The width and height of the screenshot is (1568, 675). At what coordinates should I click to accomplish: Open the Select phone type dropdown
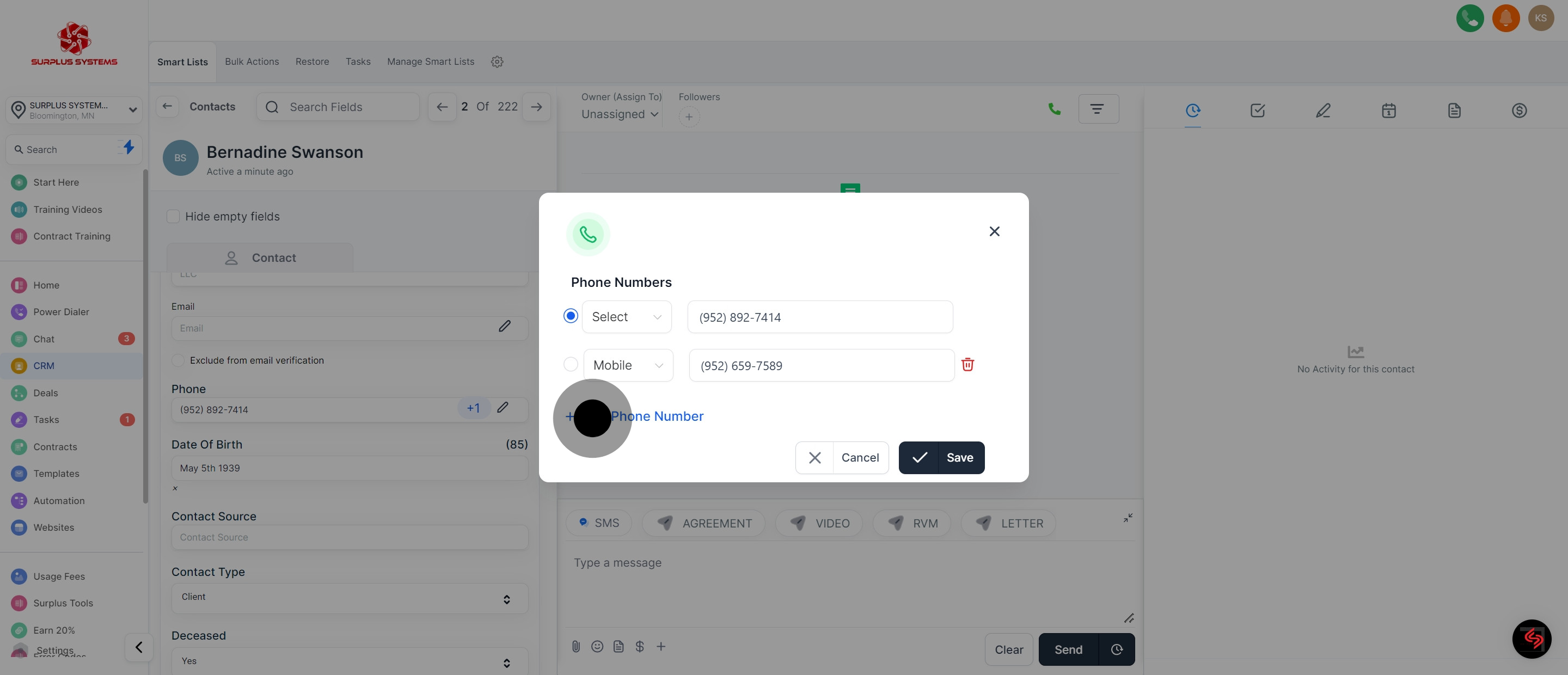coord(626,317)
